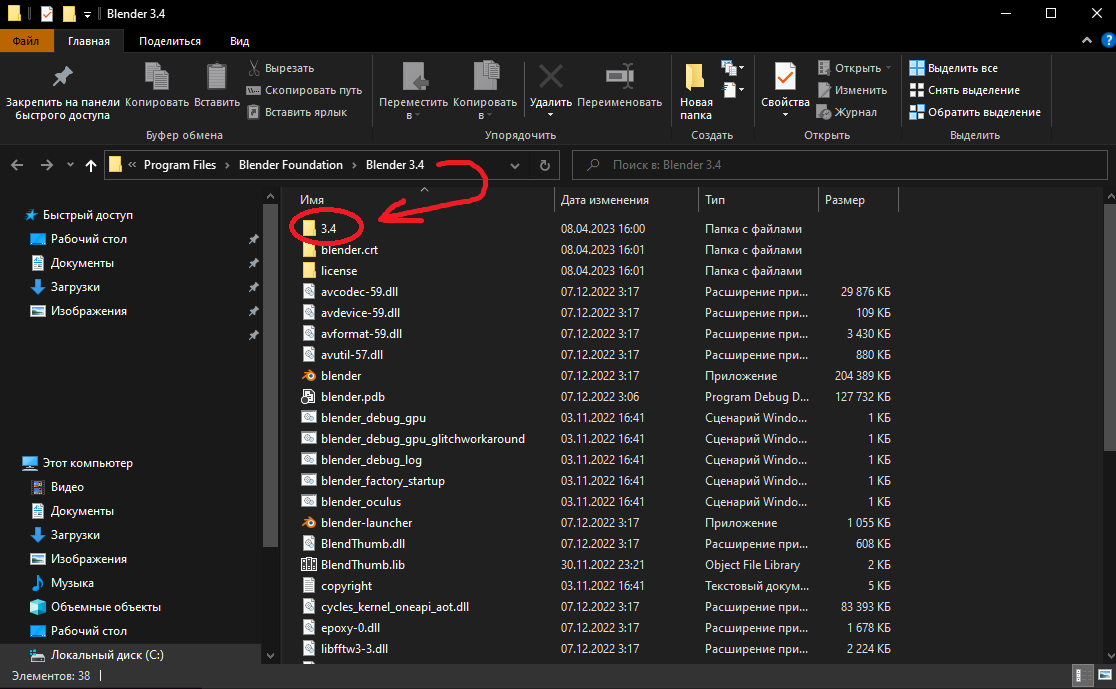
Task: Select the blender.crt folder
Action: pos(349,250)
